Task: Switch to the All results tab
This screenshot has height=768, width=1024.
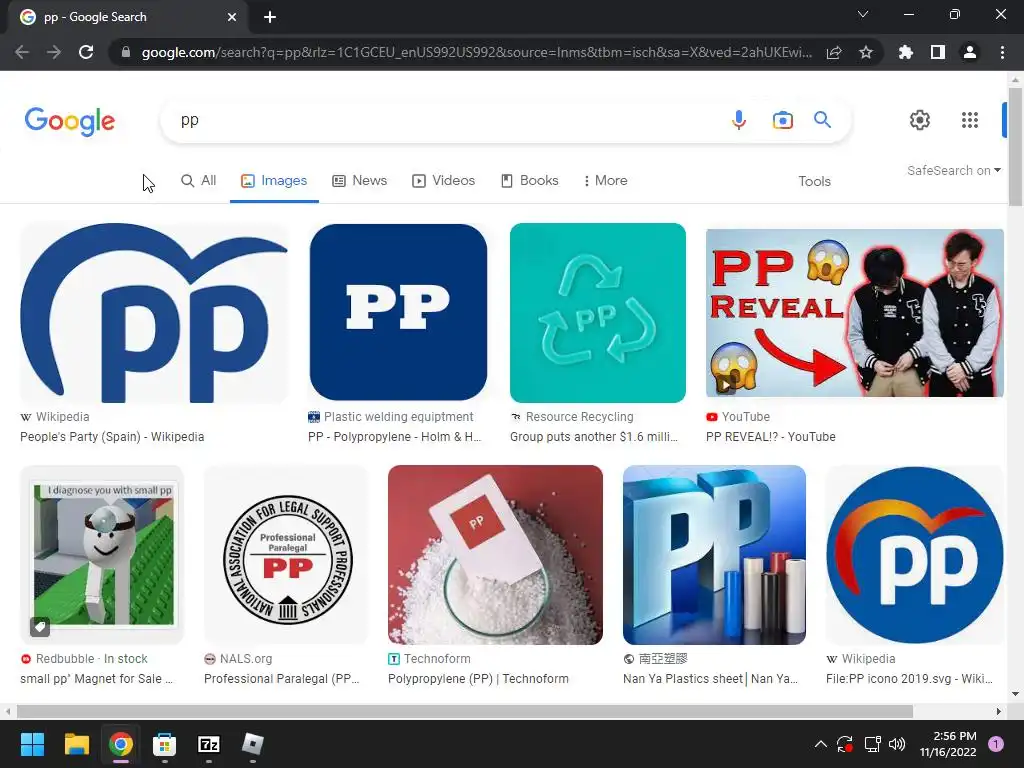Action: click(199, 180)
